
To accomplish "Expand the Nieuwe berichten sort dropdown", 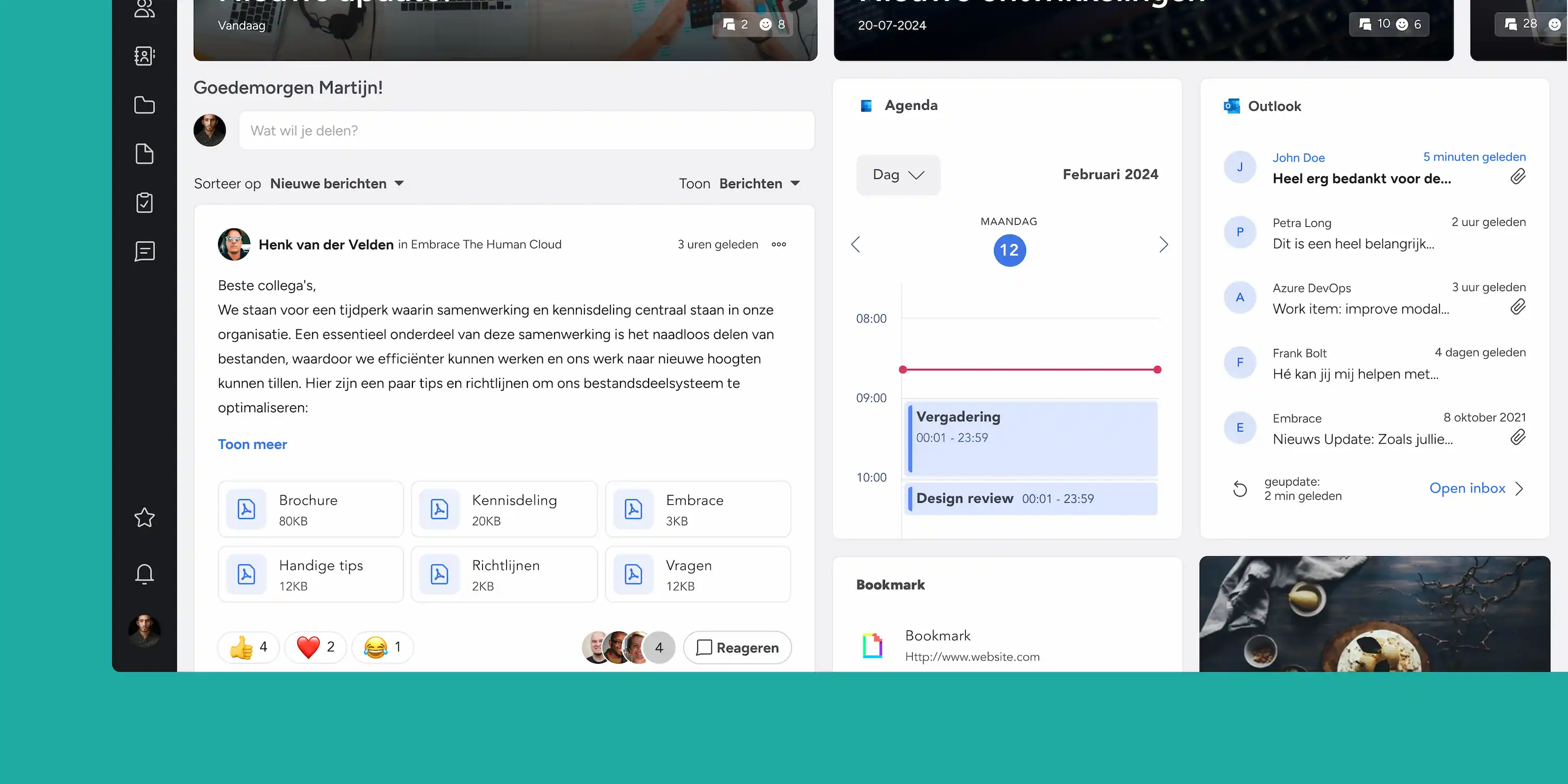I will tap(337, 183).
